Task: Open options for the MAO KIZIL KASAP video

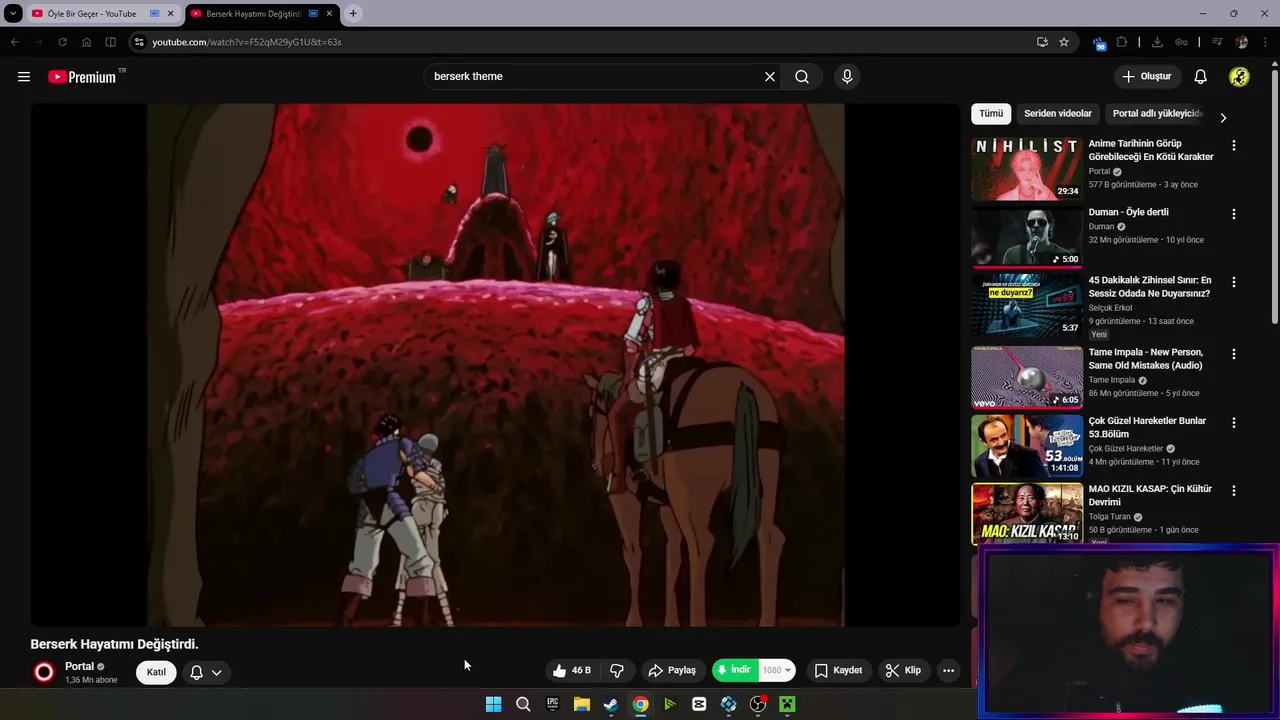Action: click(x=1233, y=491)
